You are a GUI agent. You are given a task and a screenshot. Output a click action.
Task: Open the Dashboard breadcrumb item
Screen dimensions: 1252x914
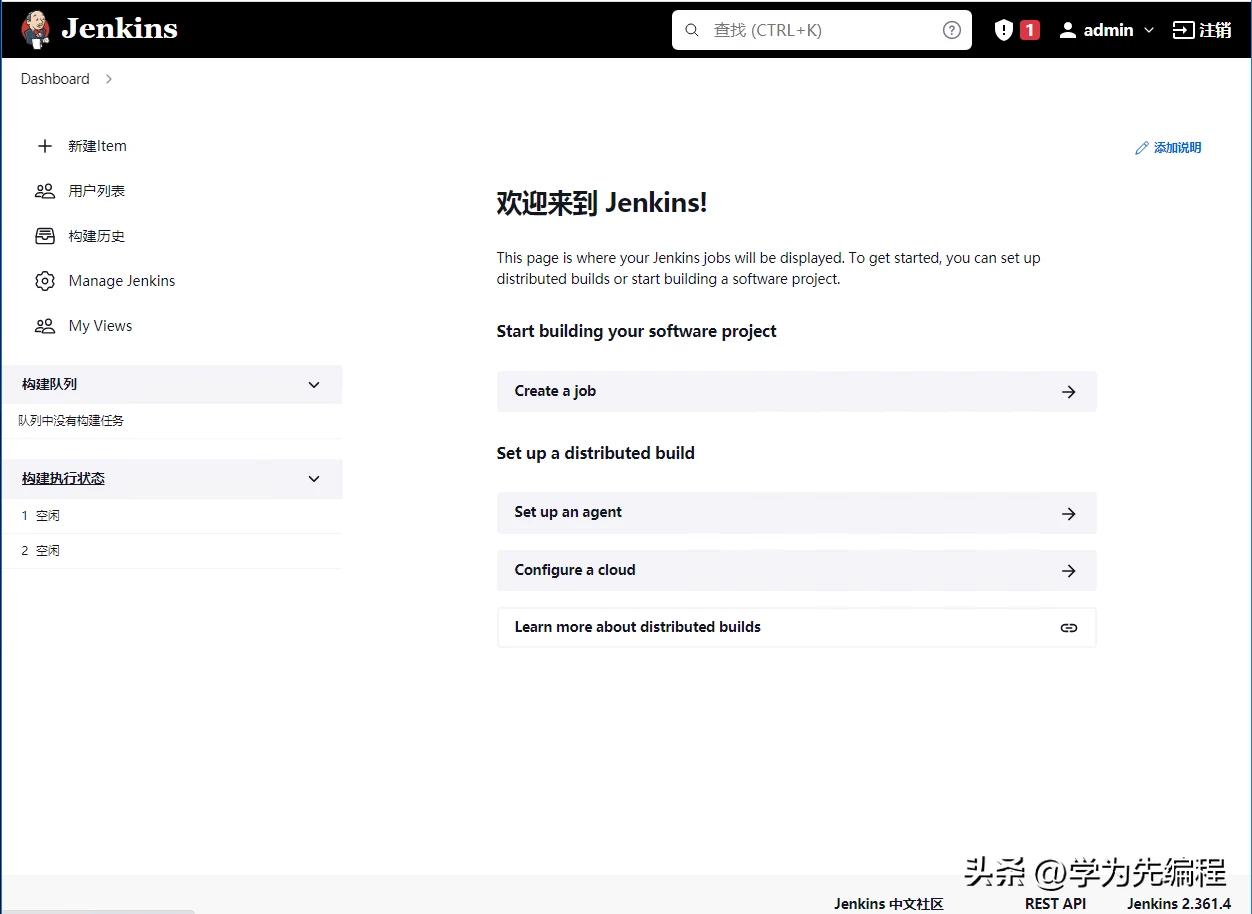[55, 78]
